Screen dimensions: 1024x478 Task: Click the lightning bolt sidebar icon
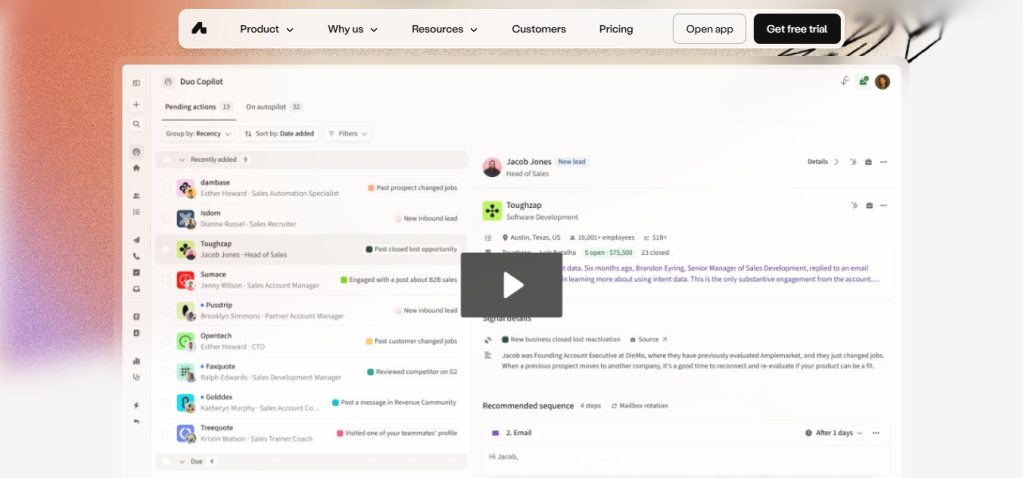[x=136, y=406]
